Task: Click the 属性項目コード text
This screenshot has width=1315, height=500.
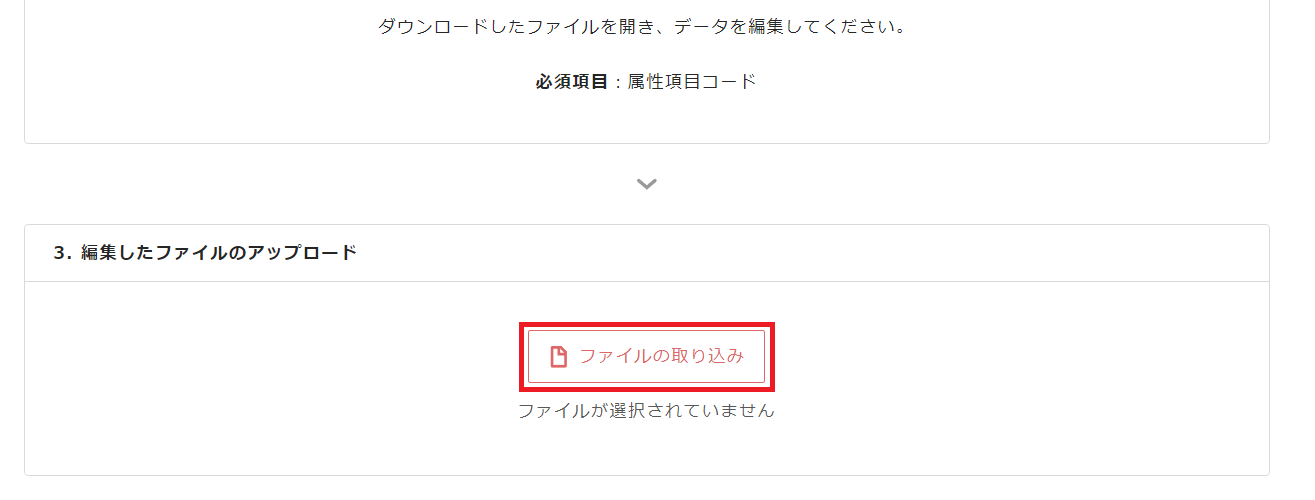Action: point(692,82)
